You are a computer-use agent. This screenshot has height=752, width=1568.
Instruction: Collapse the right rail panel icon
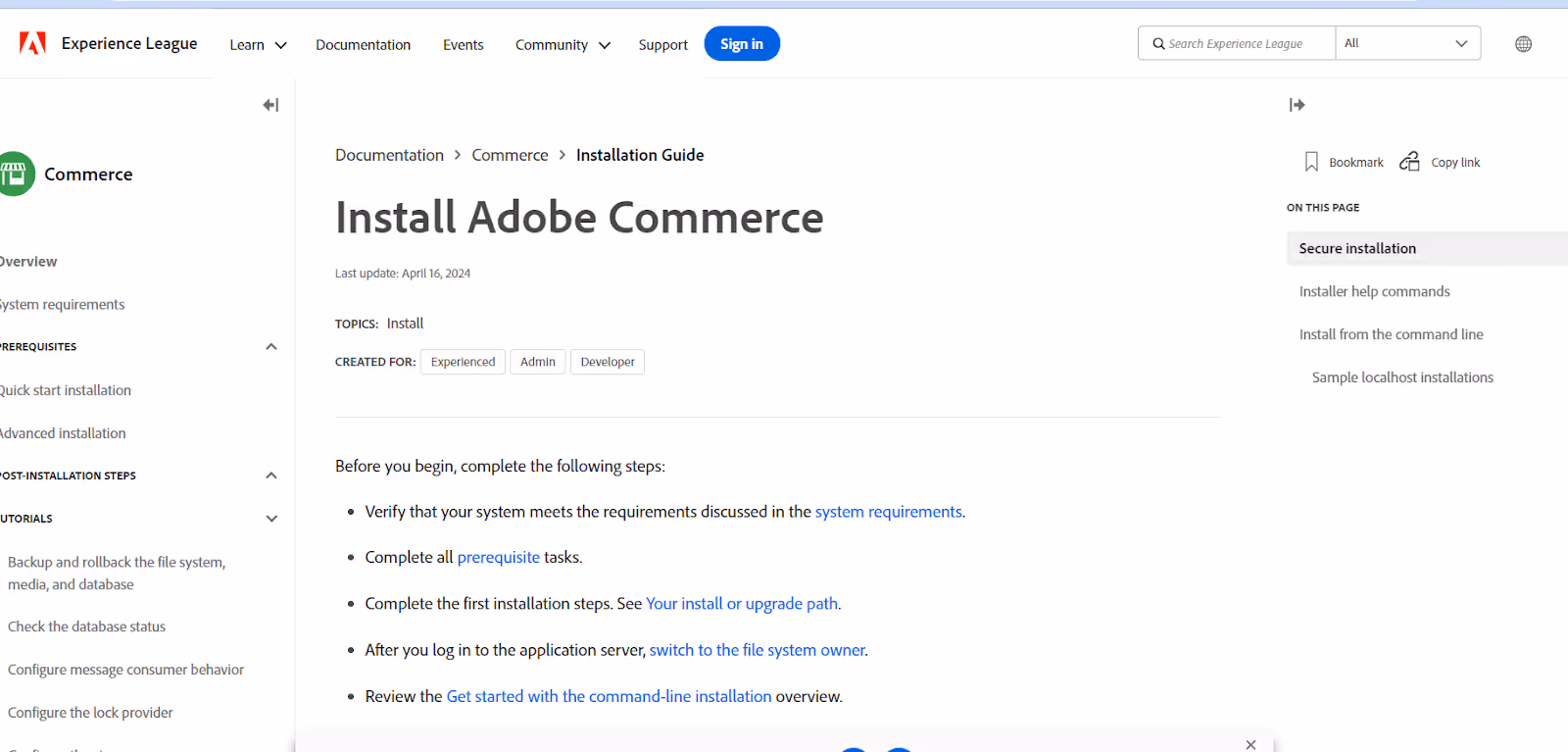pos(1297,105)
